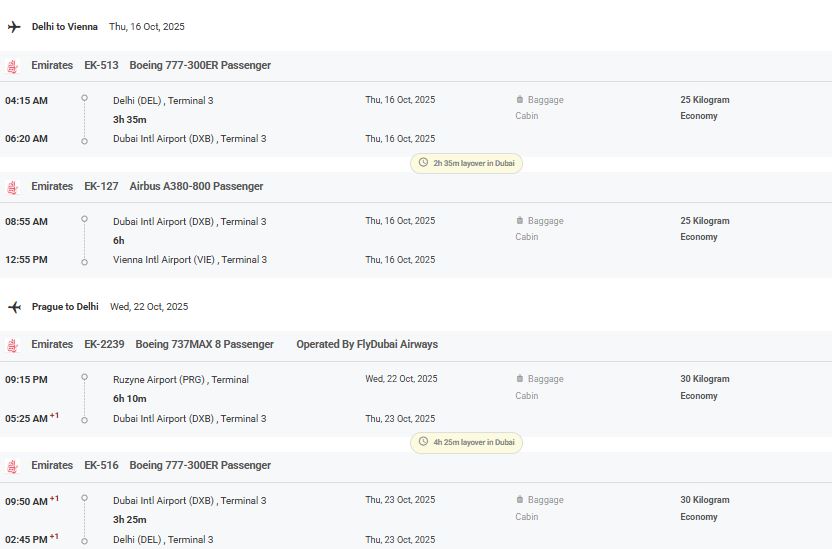Click the clock icon in 4h 25m layover badge
The image size is (832, 549).
click(423, 441)
